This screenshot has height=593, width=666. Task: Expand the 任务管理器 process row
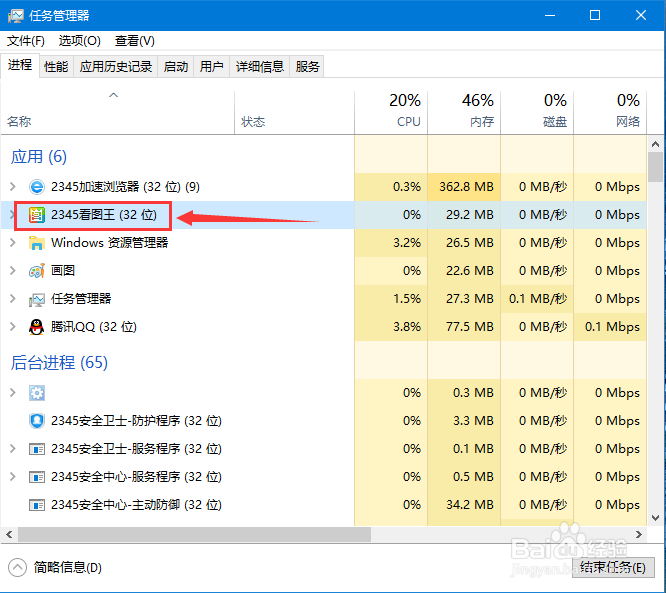point(13,299)
